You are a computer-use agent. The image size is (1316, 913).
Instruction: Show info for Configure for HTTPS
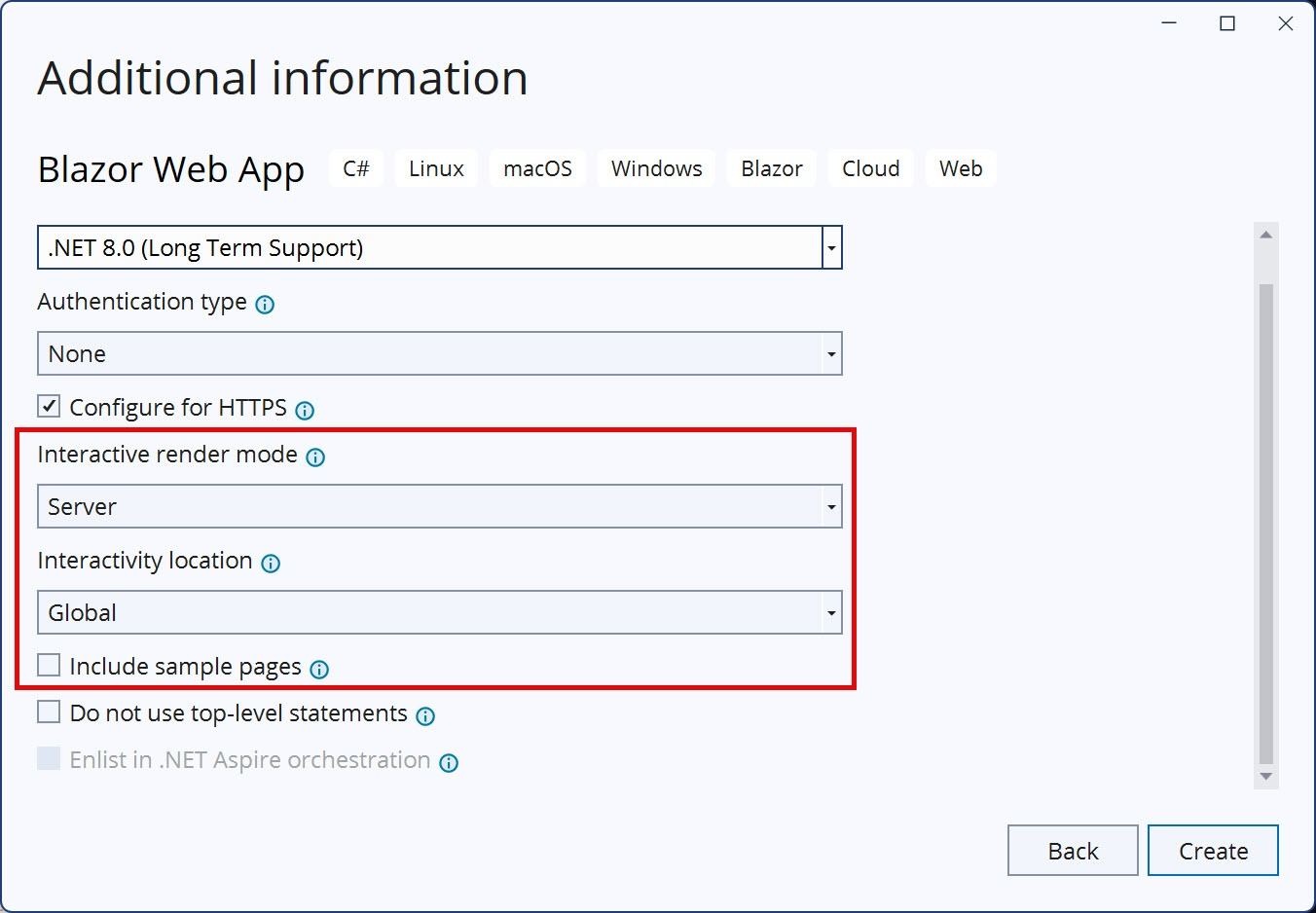(305, 410)
